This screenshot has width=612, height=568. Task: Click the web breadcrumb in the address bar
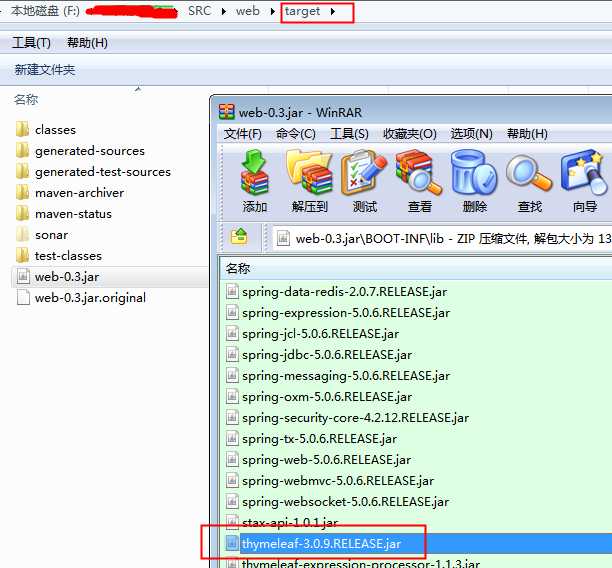[248, 11]
